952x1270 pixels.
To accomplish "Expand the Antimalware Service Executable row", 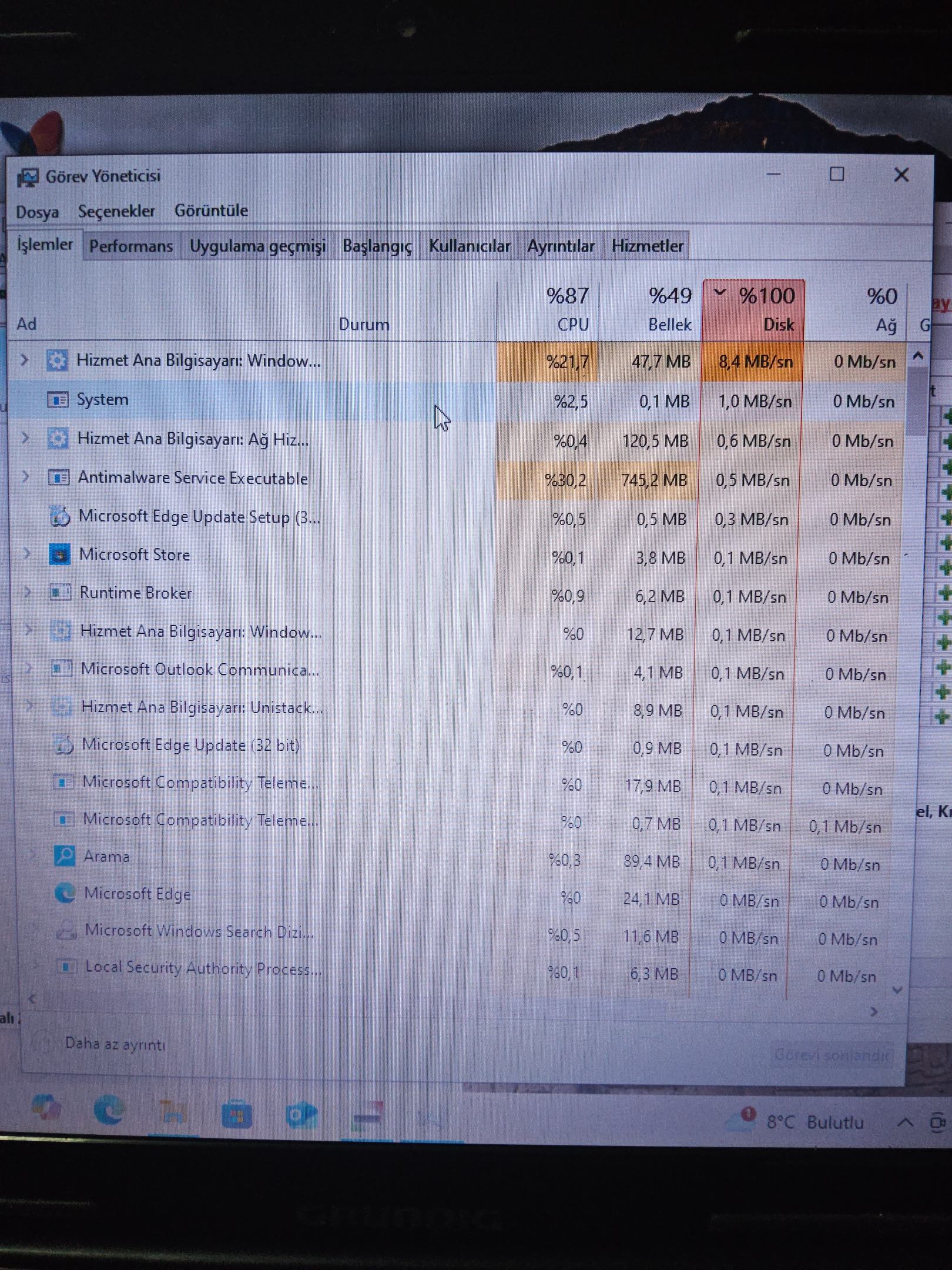I will click(26, 476).
